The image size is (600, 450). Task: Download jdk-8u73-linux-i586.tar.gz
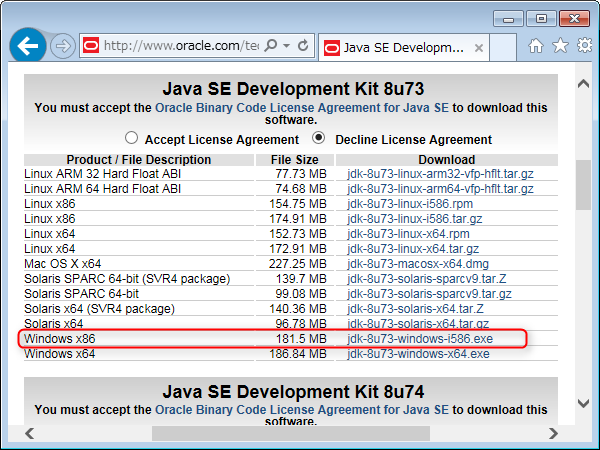[x=415, y=219]
